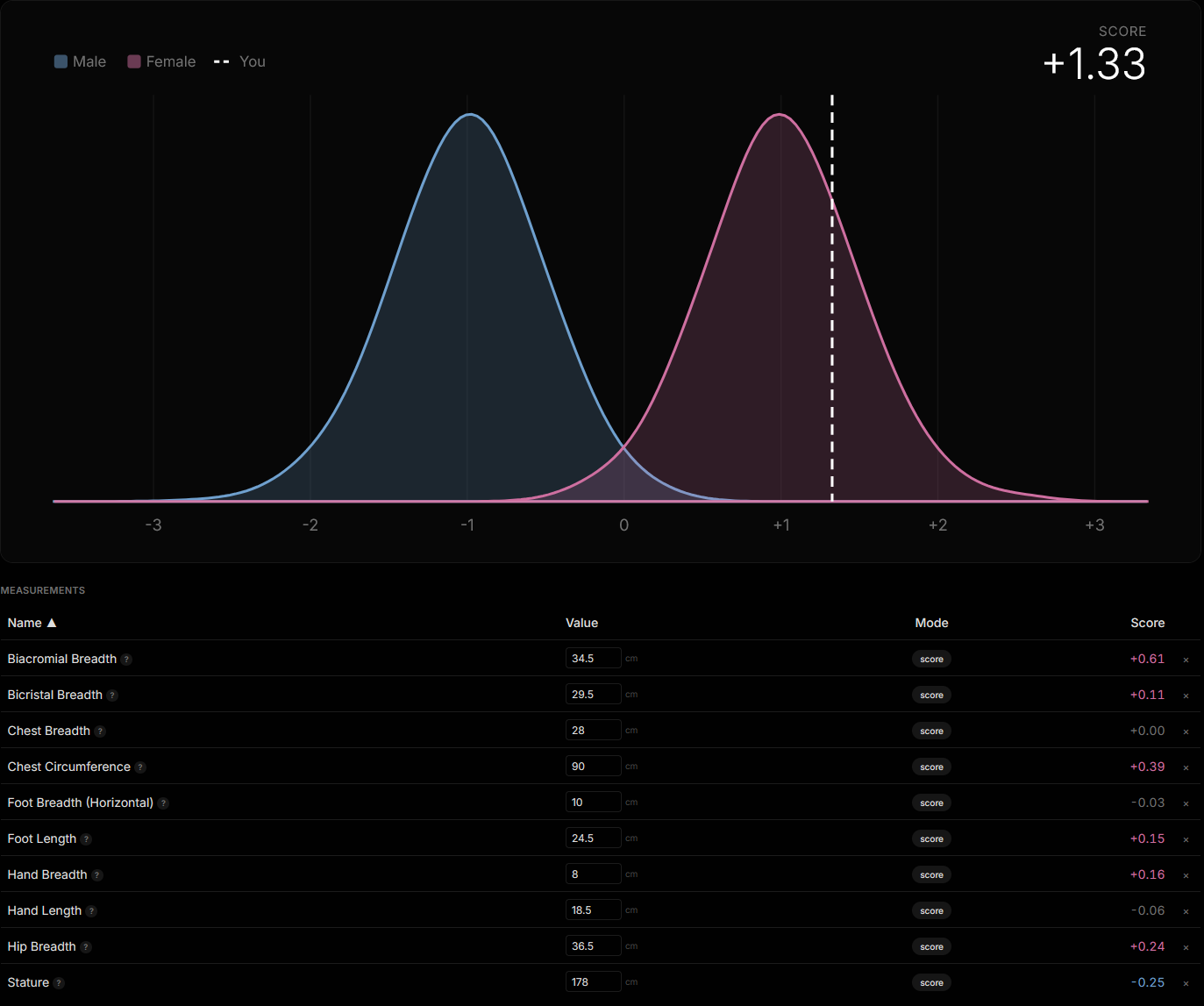This screenshot has width=1204, height=1006.
Task: Remove the Biacromial Breadth measurement row
Action: tap(1186, 660)
